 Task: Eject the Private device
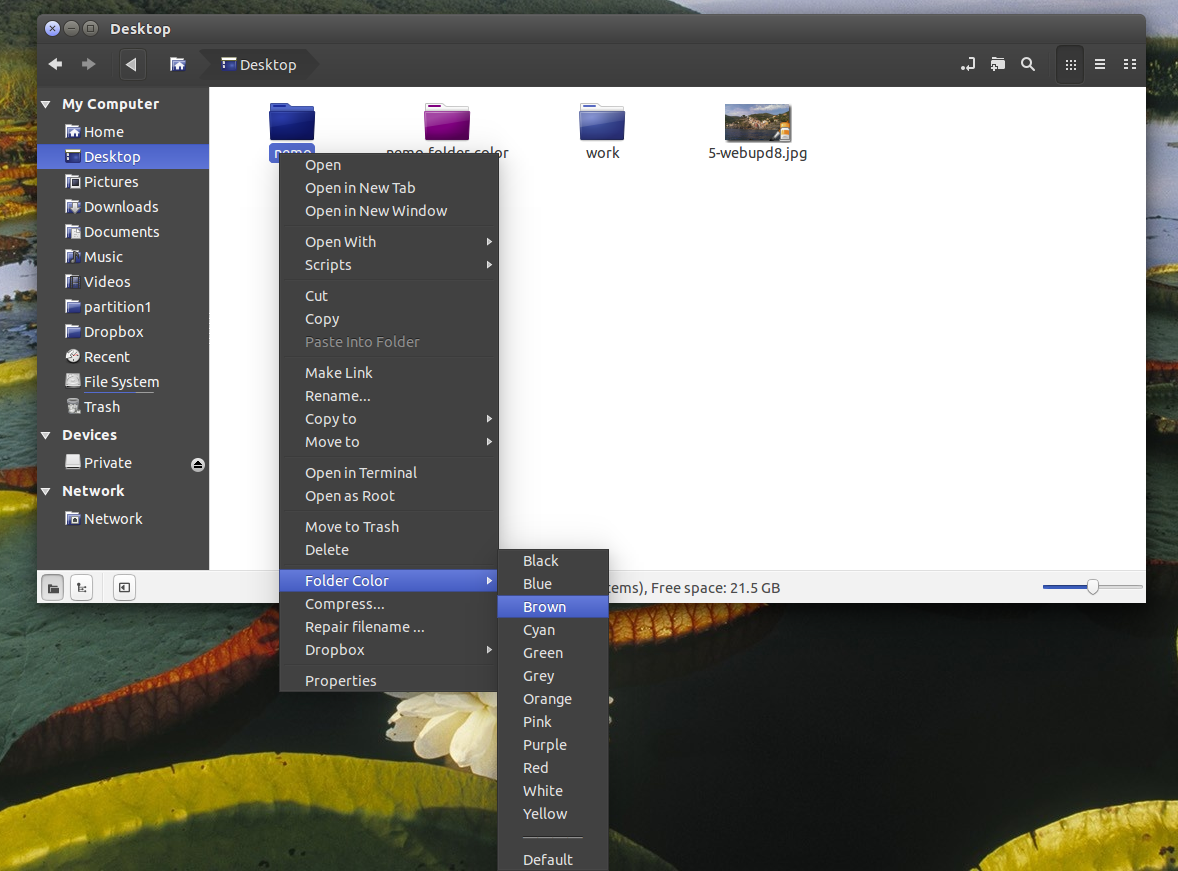pyautogui.click(x=197, y=464)
